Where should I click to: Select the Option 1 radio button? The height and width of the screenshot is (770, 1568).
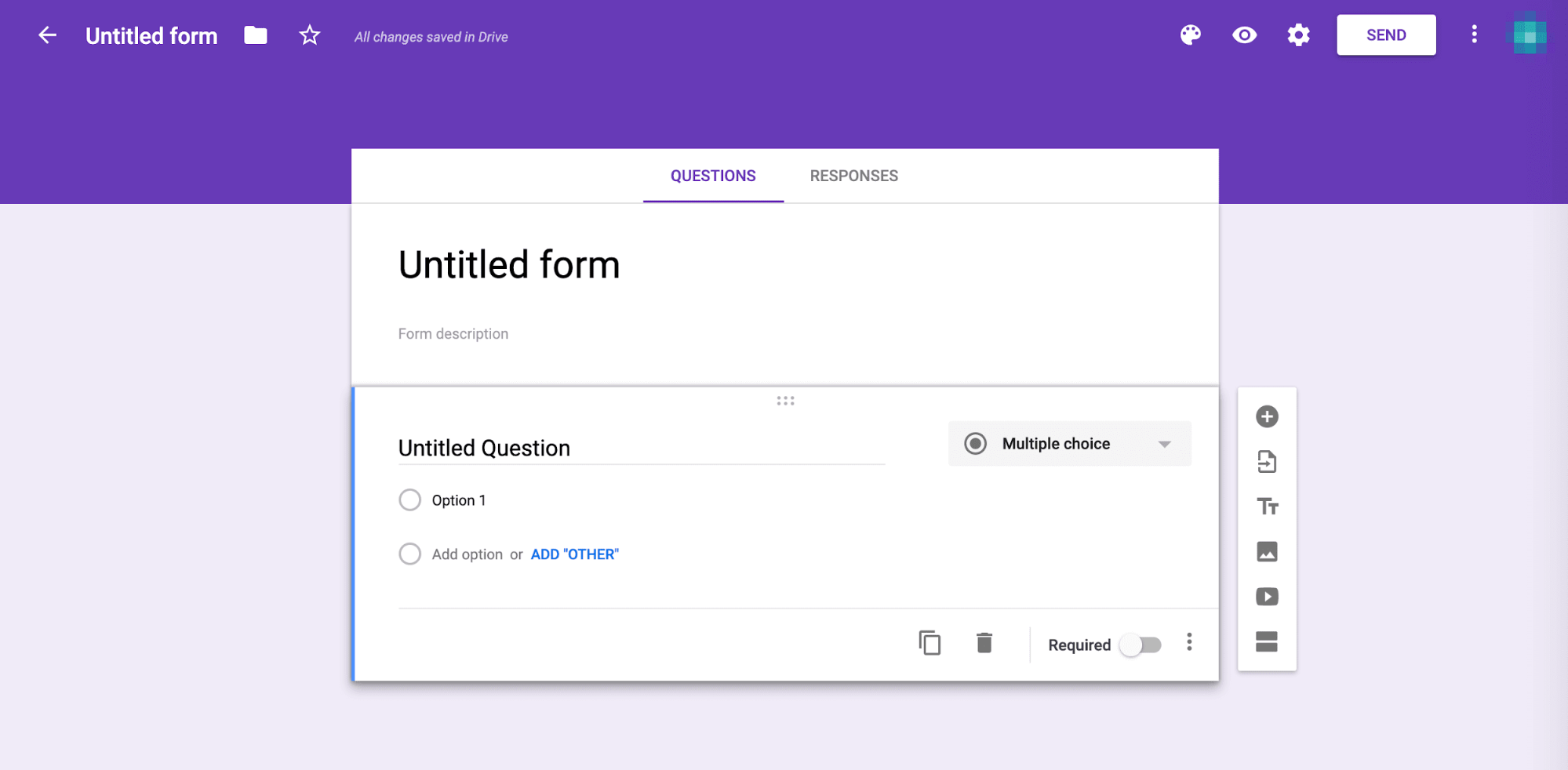click(x=409, y=499)
